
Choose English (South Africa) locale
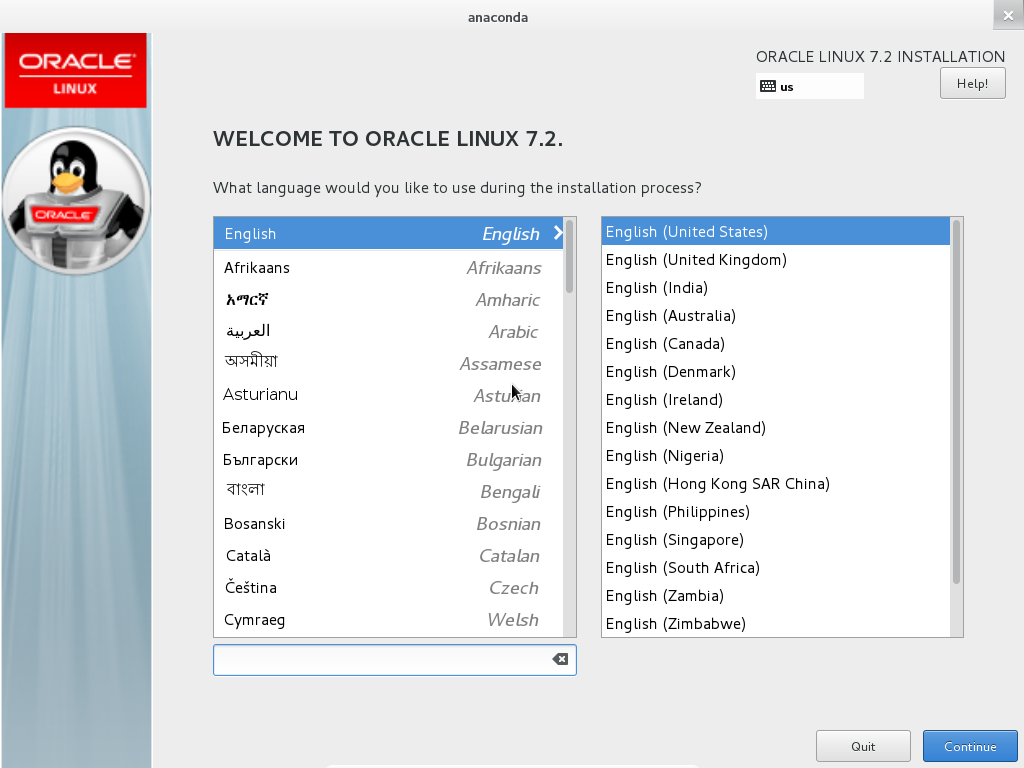pos(776,568)
